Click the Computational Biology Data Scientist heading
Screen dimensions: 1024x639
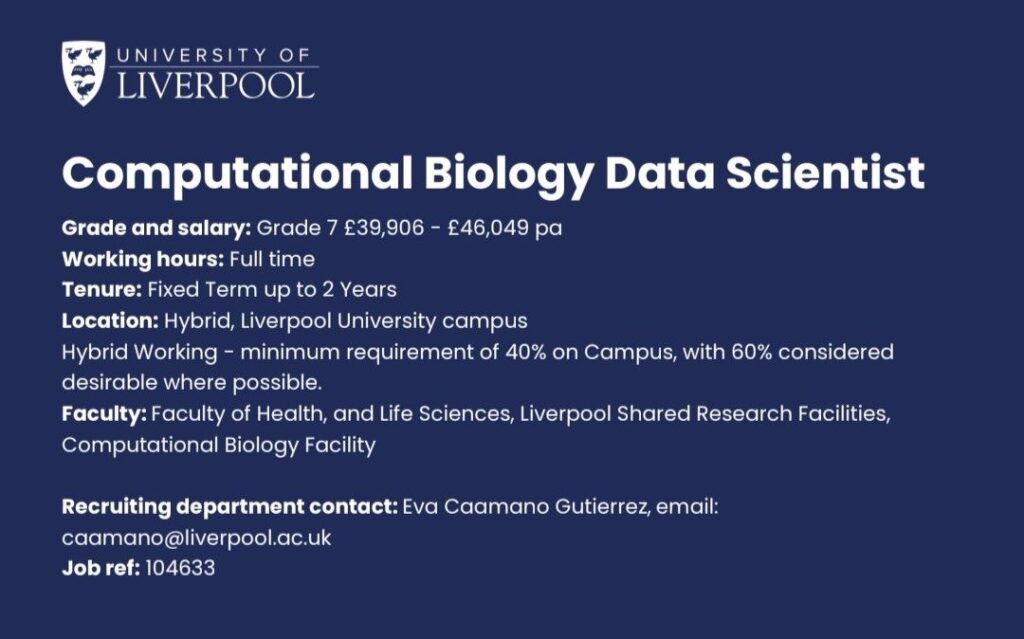tap(493, 174)
